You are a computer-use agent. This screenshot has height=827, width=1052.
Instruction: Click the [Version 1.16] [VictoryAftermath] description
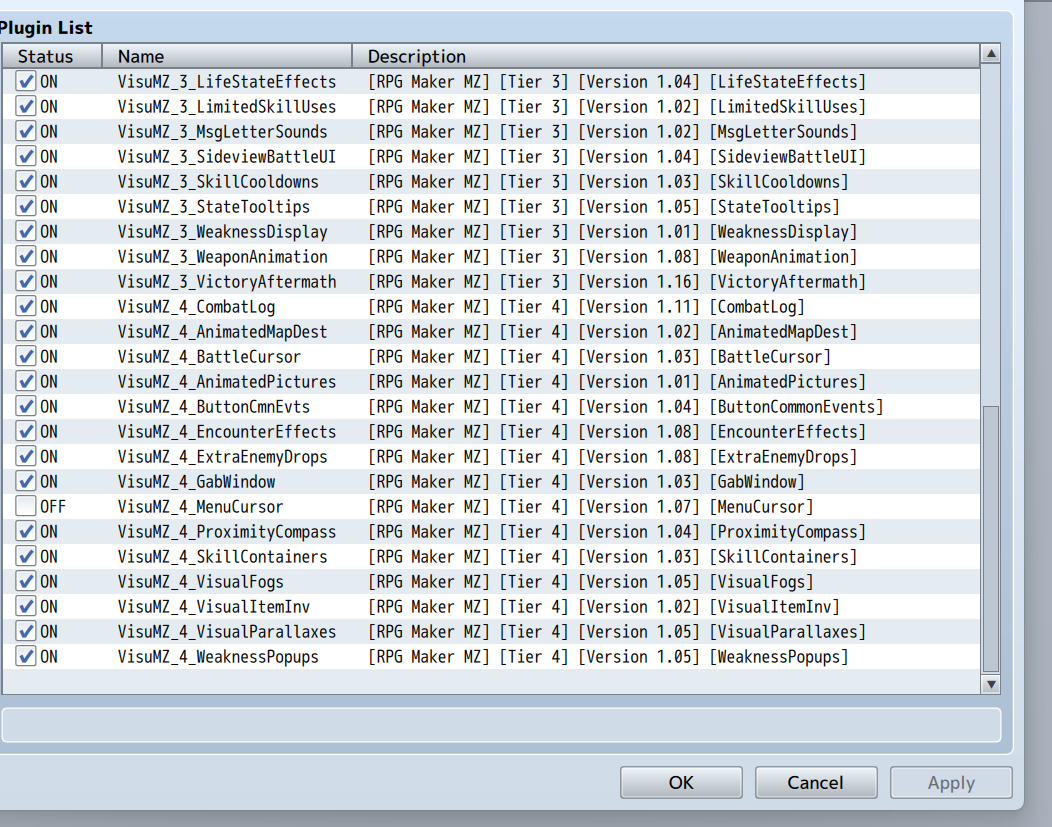722,282
